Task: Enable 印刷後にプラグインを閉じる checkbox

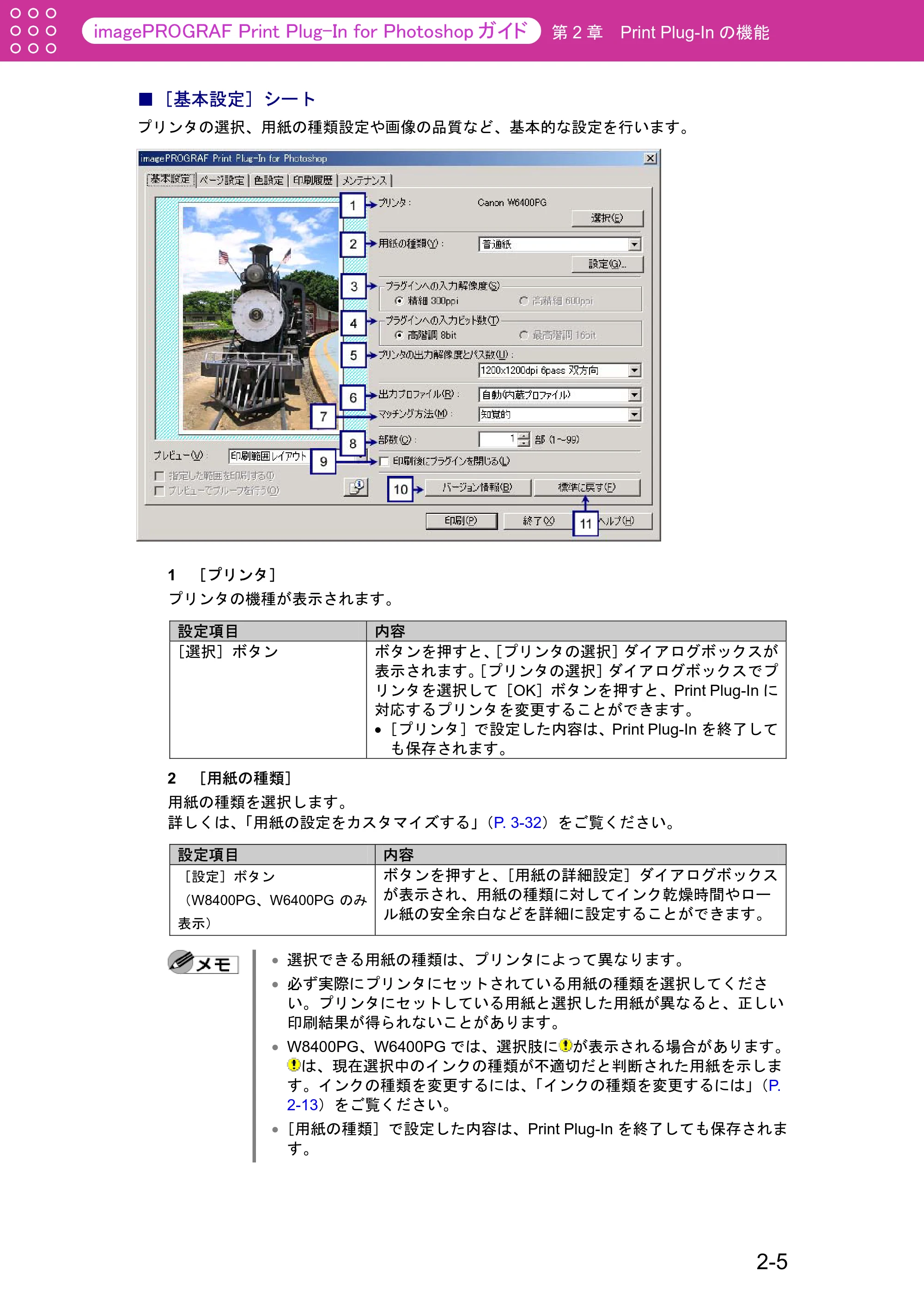Action: click(x=384, y=462)
